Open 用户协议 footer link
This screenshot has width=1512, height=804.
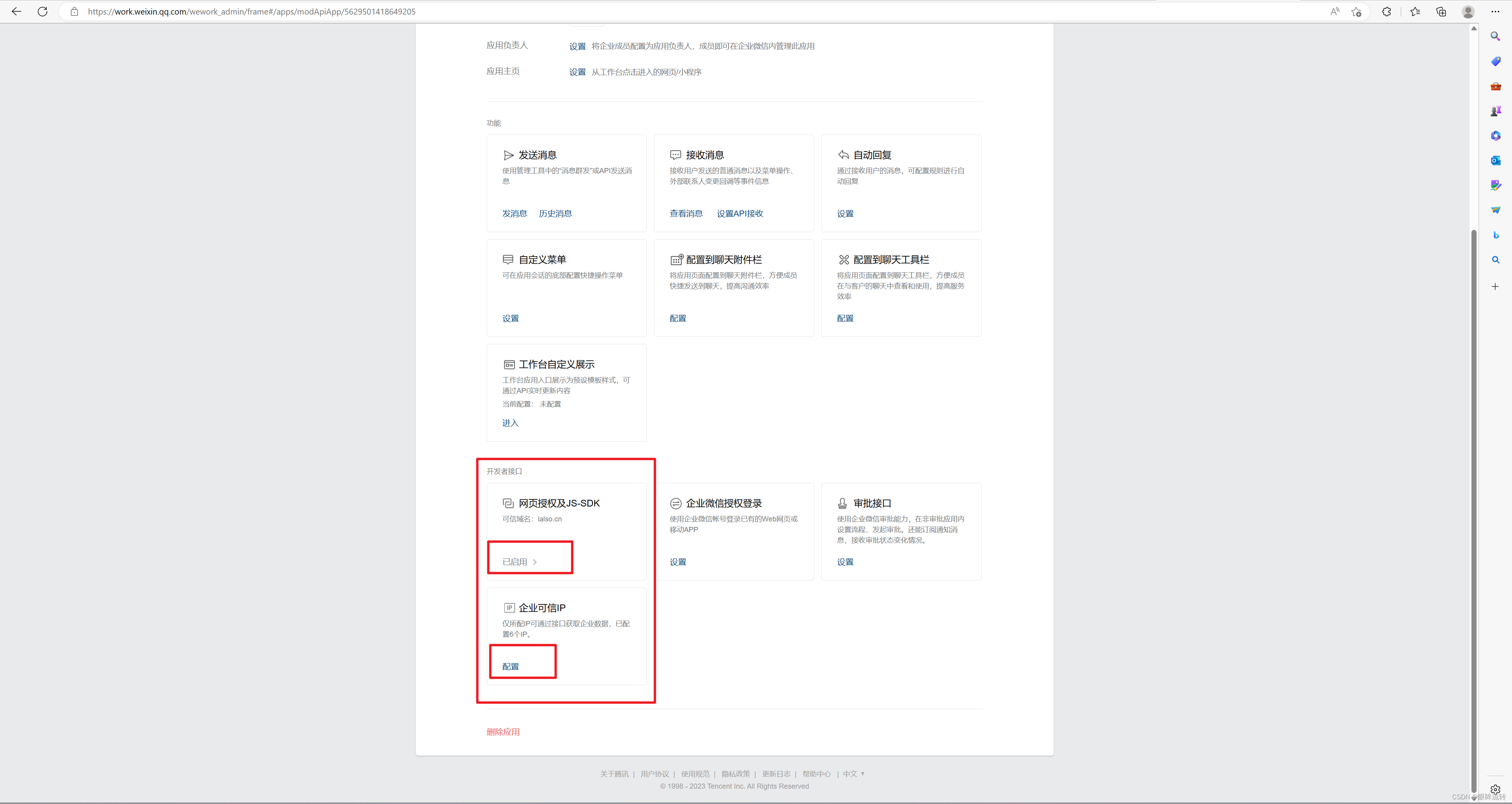click(x=654, y=774)
